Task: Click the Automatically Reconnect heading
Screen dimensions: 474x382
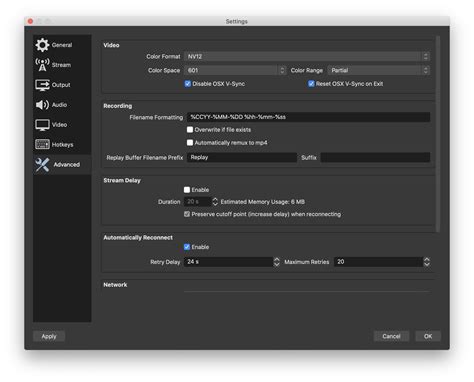Action: pyautogui.click(x=138, y=238)
